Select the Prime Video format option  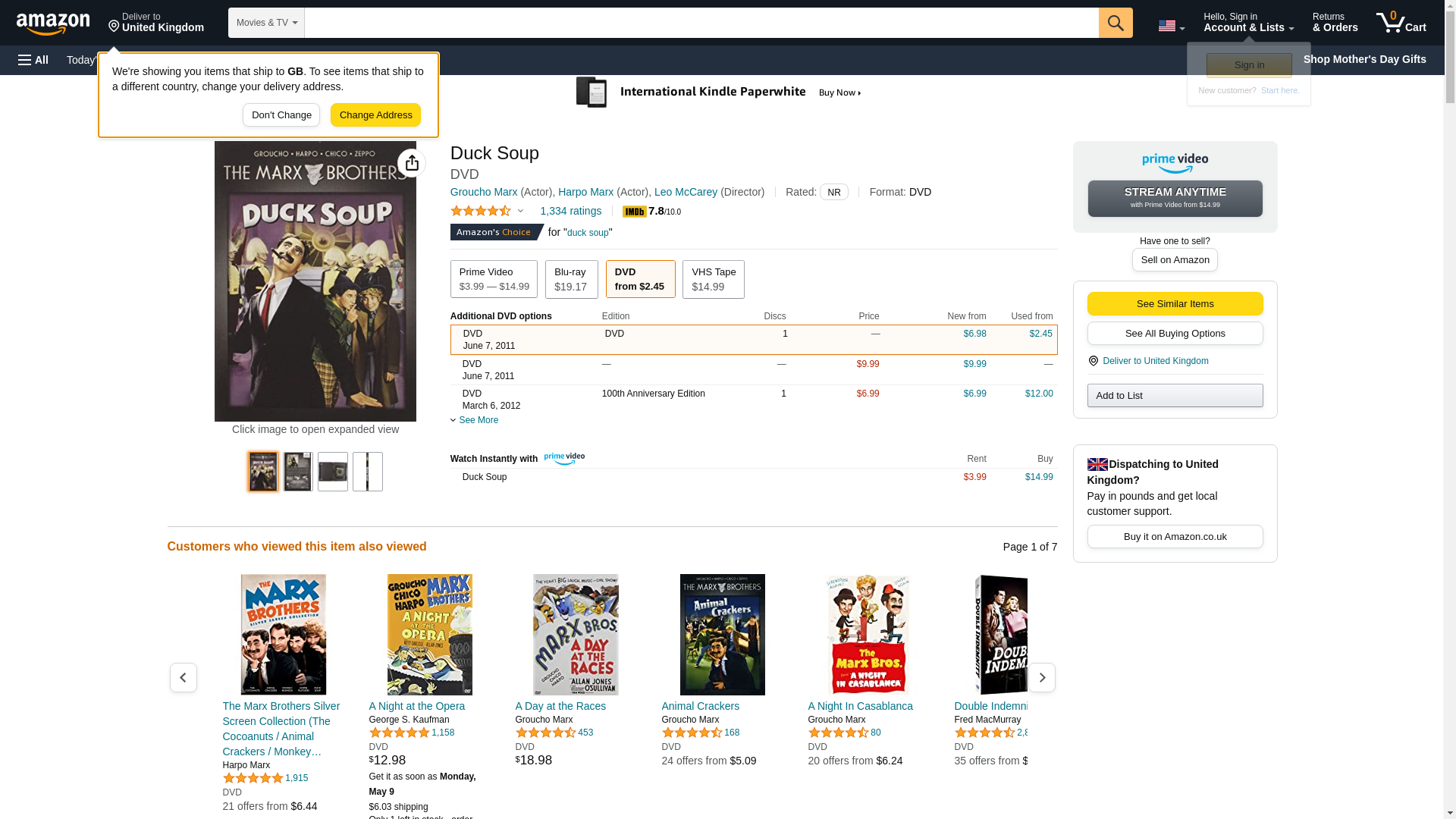click(x=494, y=279)
